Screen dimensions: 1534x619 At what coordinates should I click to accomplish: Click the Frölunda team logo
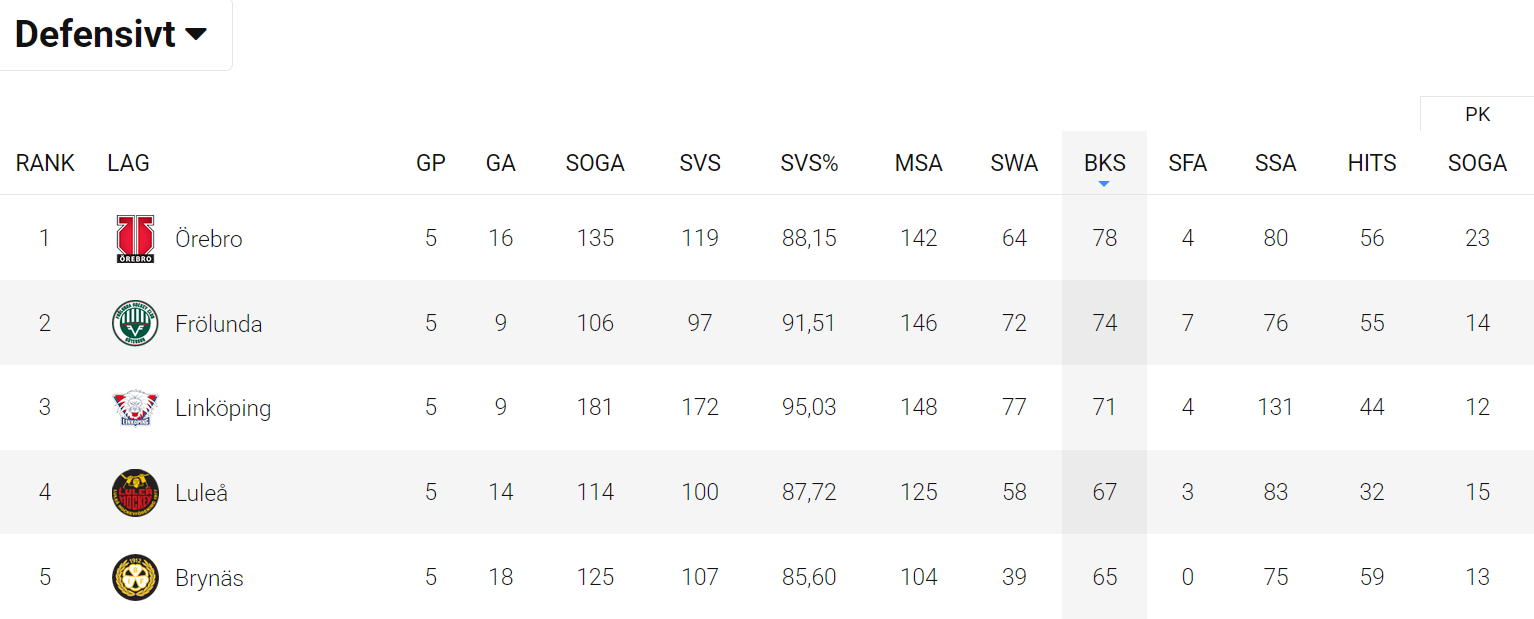coord(135,323)
